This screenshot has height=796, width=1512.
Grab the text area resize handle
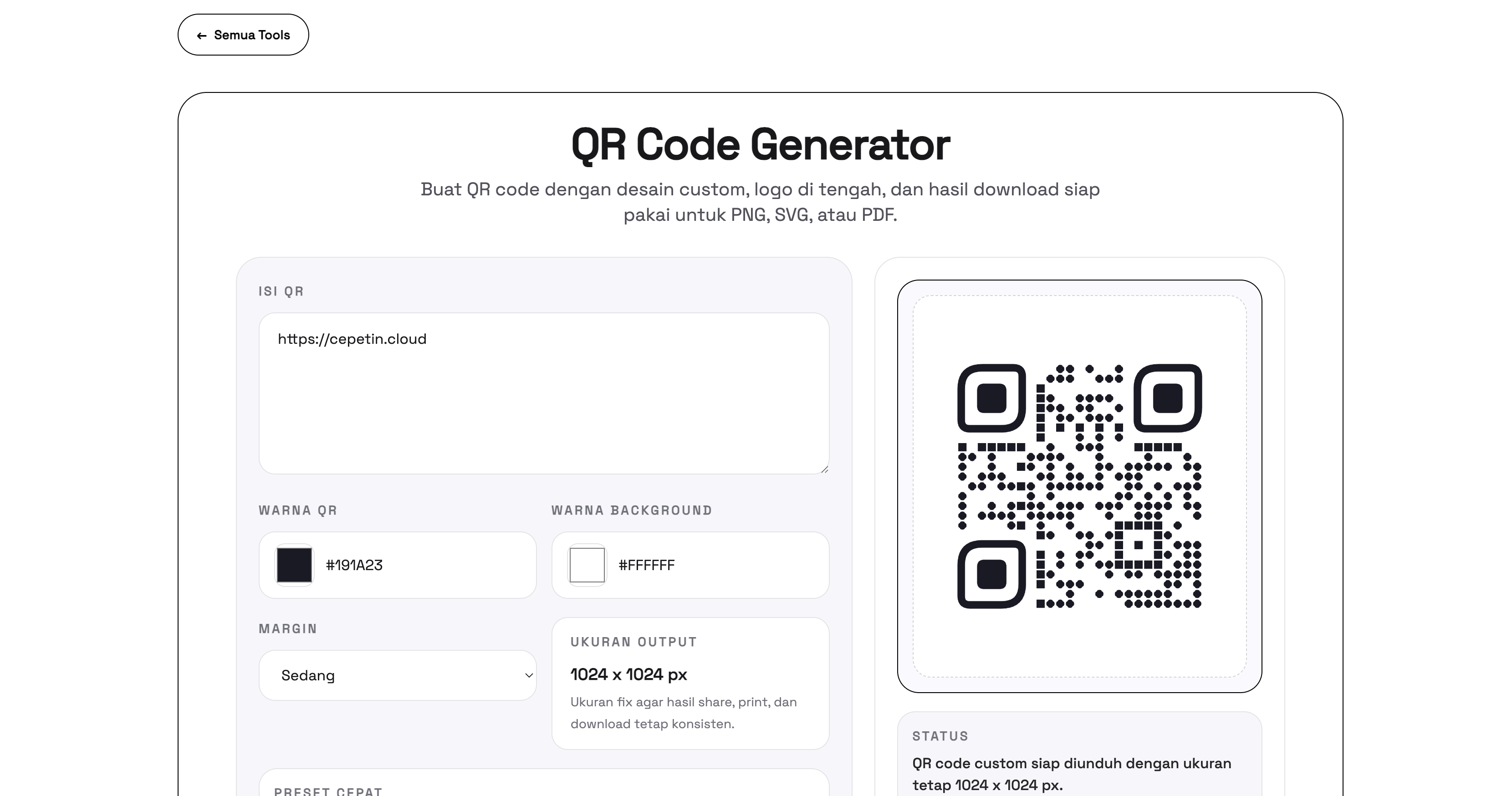824,469
